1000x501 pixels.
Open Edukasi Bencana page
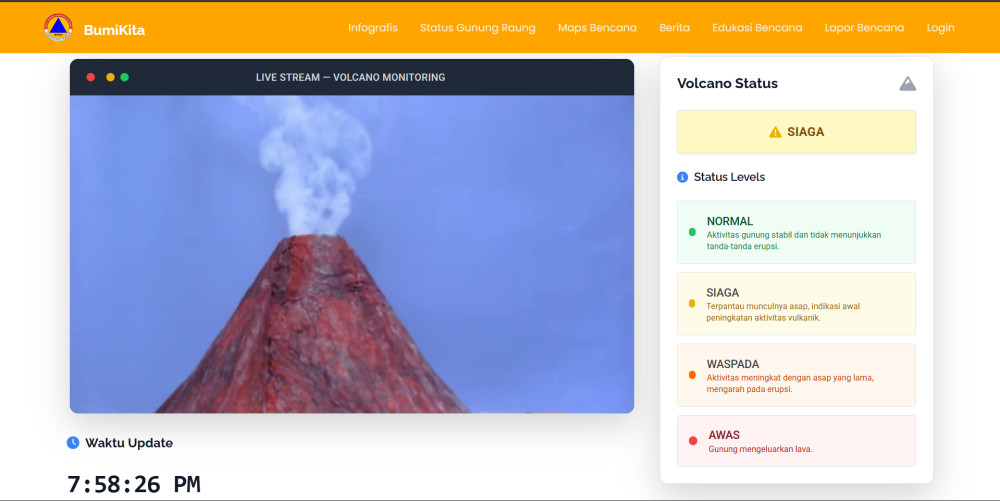coord(757,28)
